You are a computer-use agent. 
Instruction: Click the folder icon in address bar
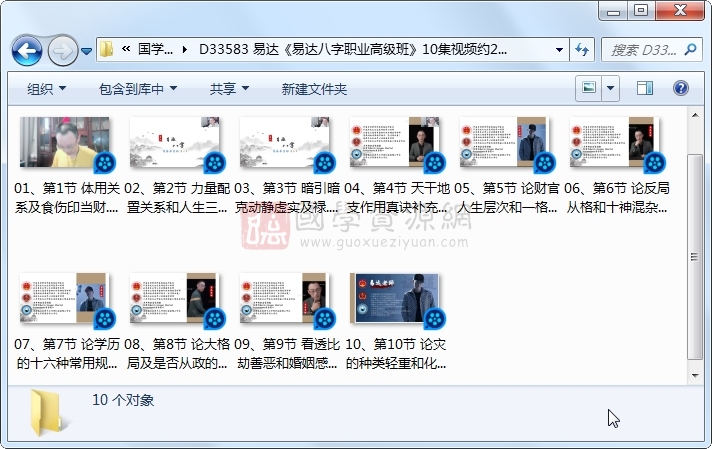[x=107, y=49]
